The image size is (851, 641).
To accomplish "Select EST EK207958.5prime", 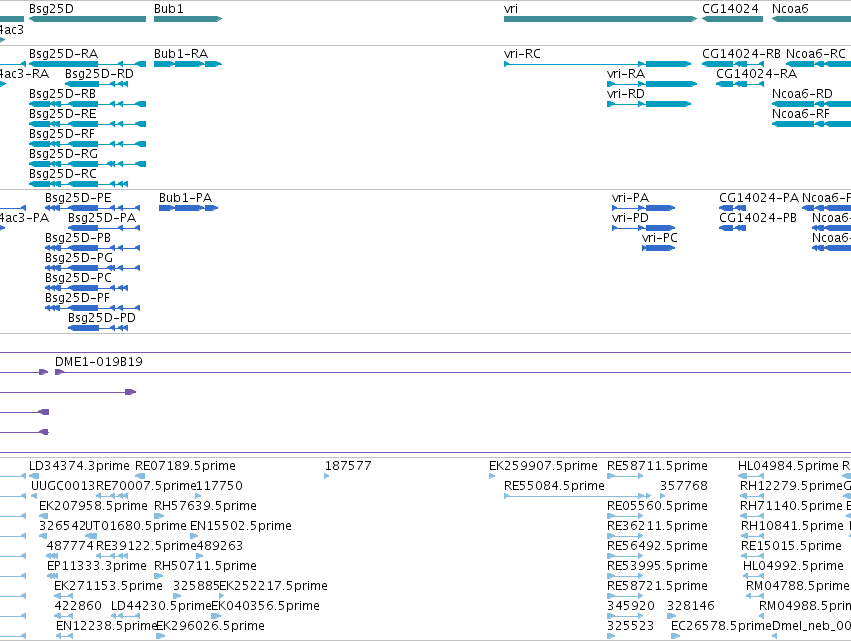I will coord(44,516).
